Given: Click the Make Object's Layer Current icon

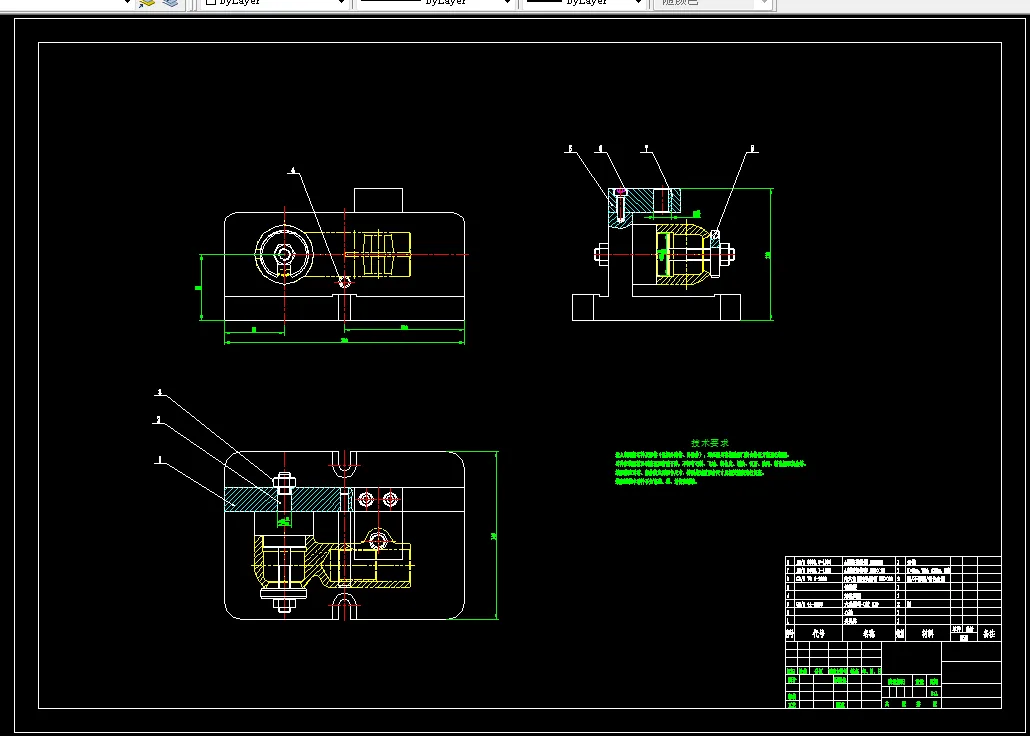Looking at the screenshot, I should (x=146, y=3).
